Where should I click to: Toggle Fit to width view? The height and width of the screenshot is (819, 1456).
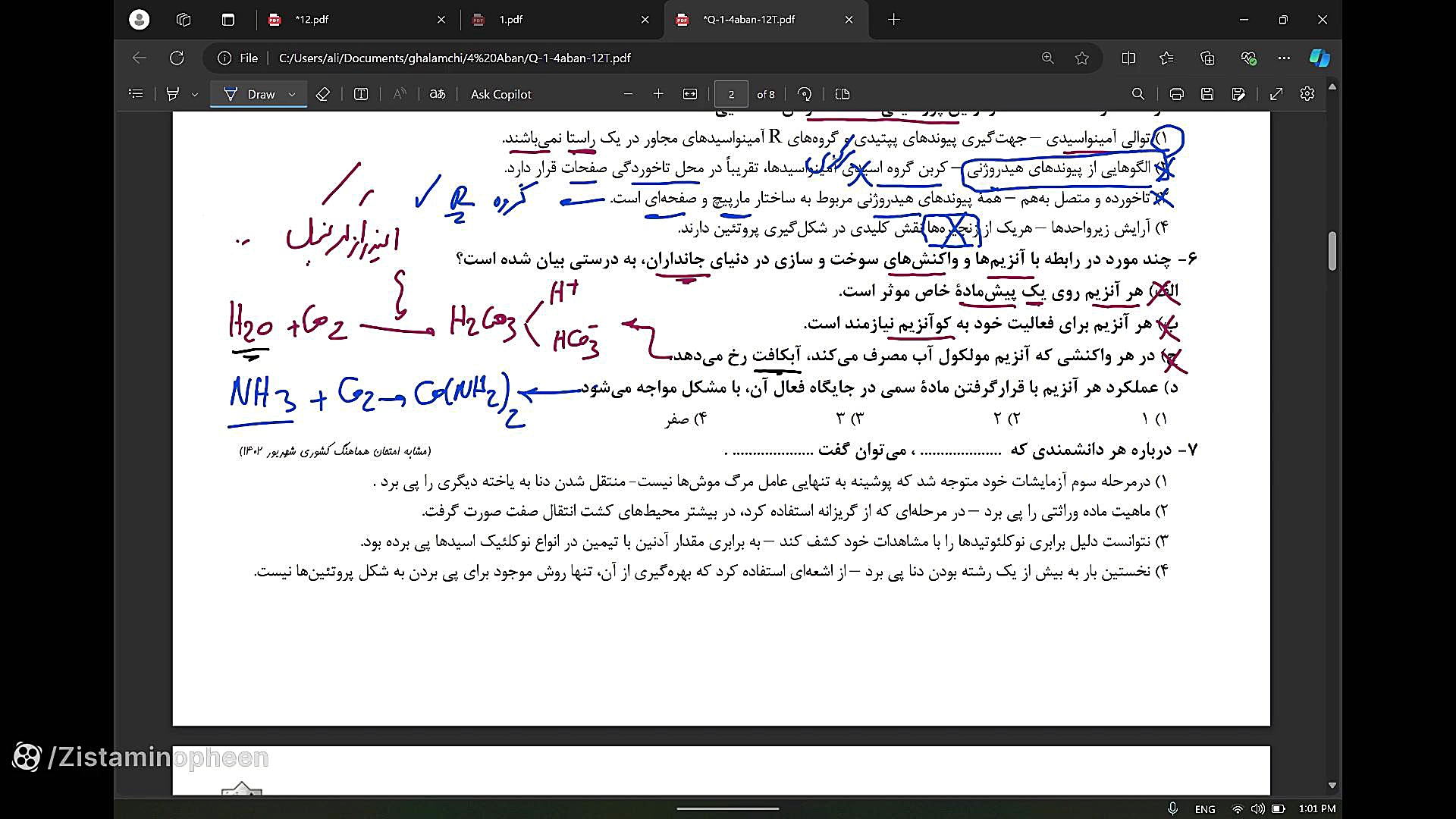(689, 94)
